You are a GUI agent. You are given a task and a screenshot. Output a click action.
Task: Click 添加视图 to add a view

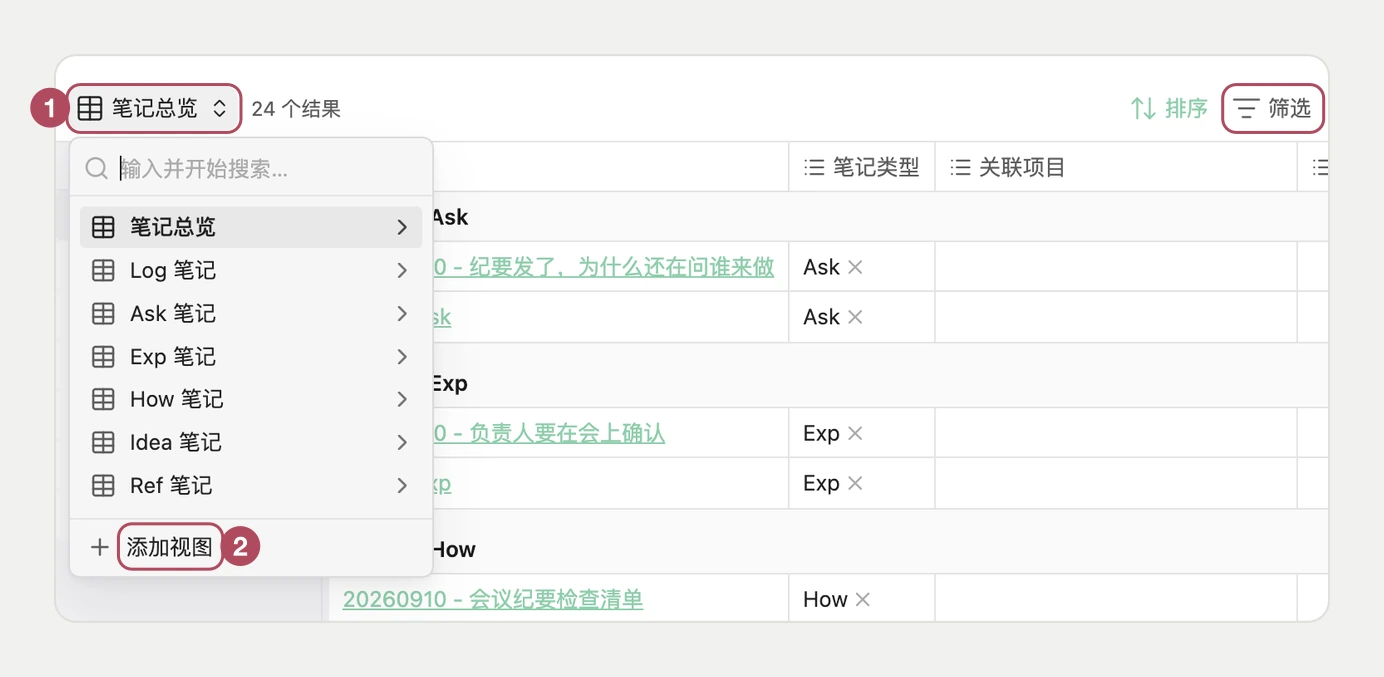(170, 547)
